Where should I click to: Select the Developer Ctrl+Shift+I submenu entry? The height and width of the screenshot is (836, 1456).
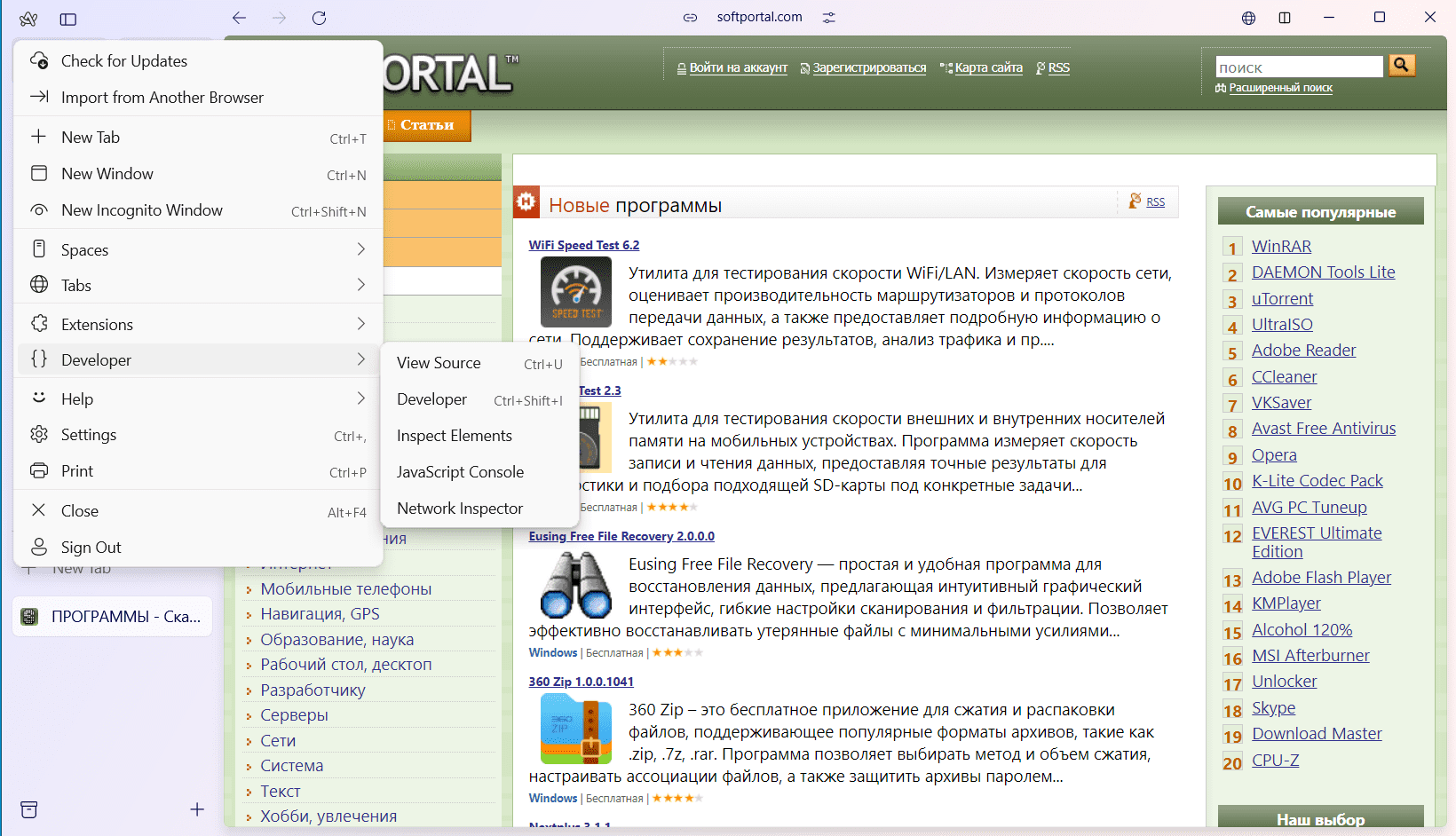click(x=479, y=399)
